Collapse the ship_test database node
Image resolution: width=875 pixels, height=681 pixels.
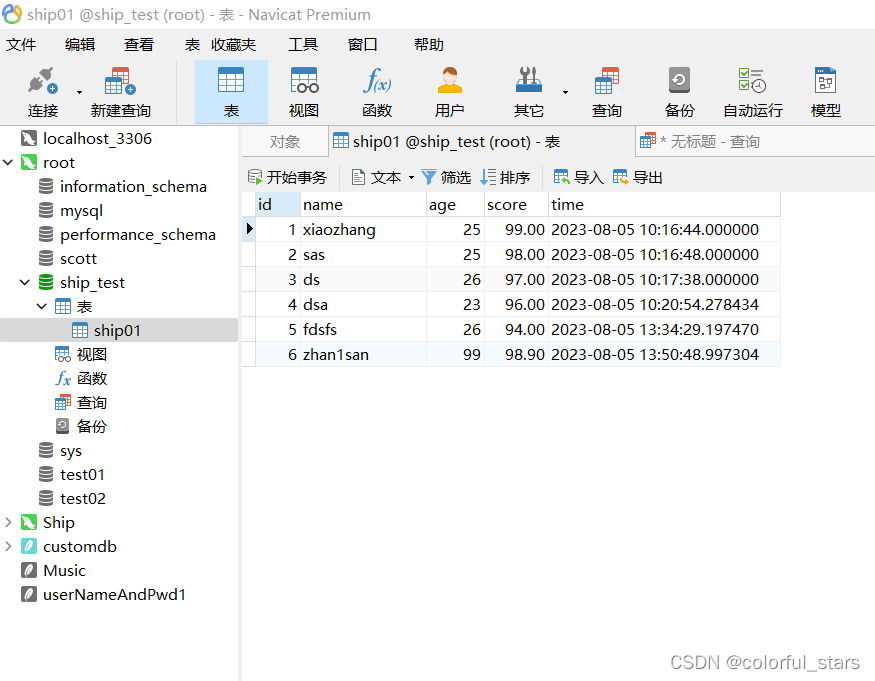[x=25, y=282]
